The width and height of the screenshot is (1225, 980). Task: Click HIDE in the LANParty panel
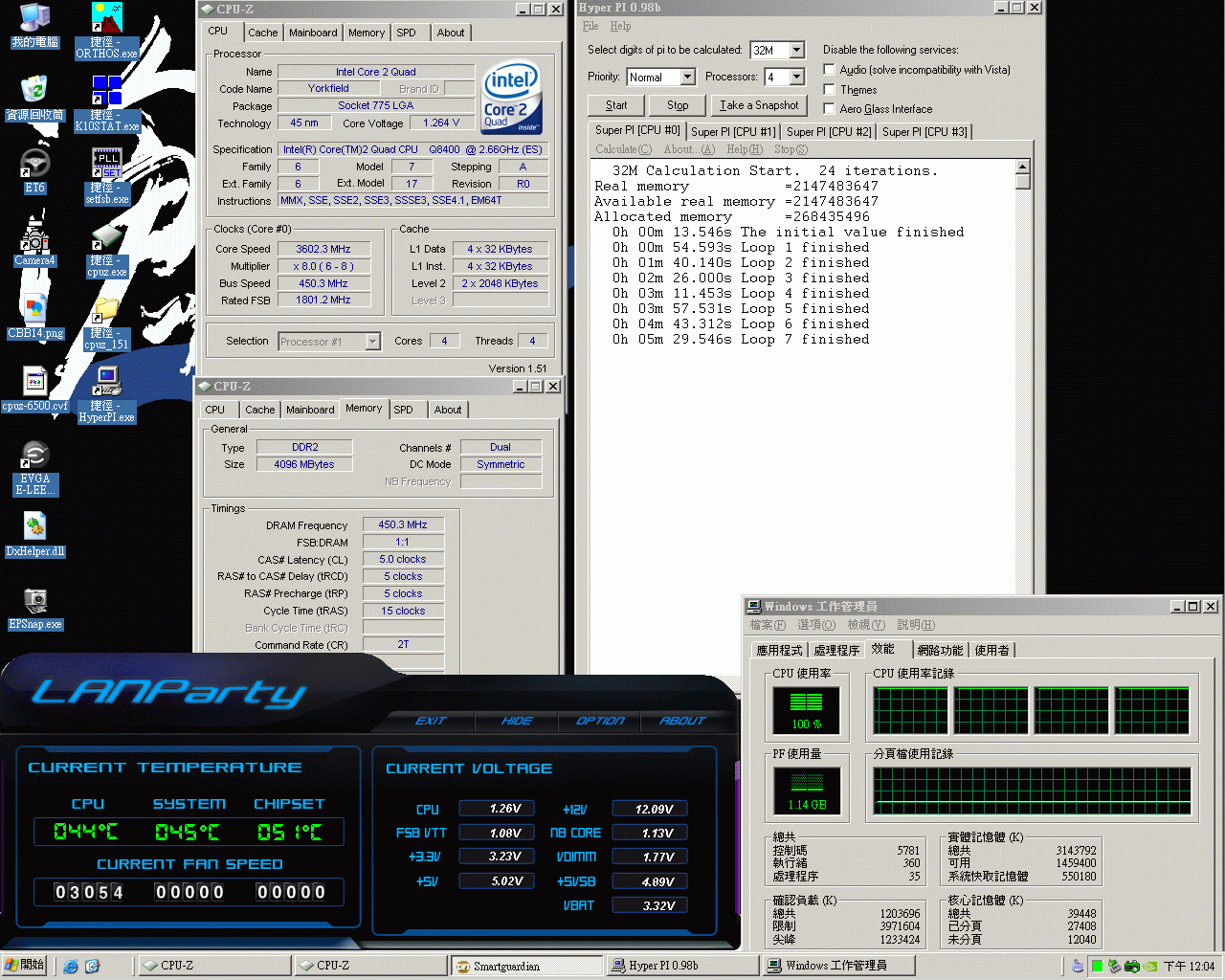coord(517,721)
